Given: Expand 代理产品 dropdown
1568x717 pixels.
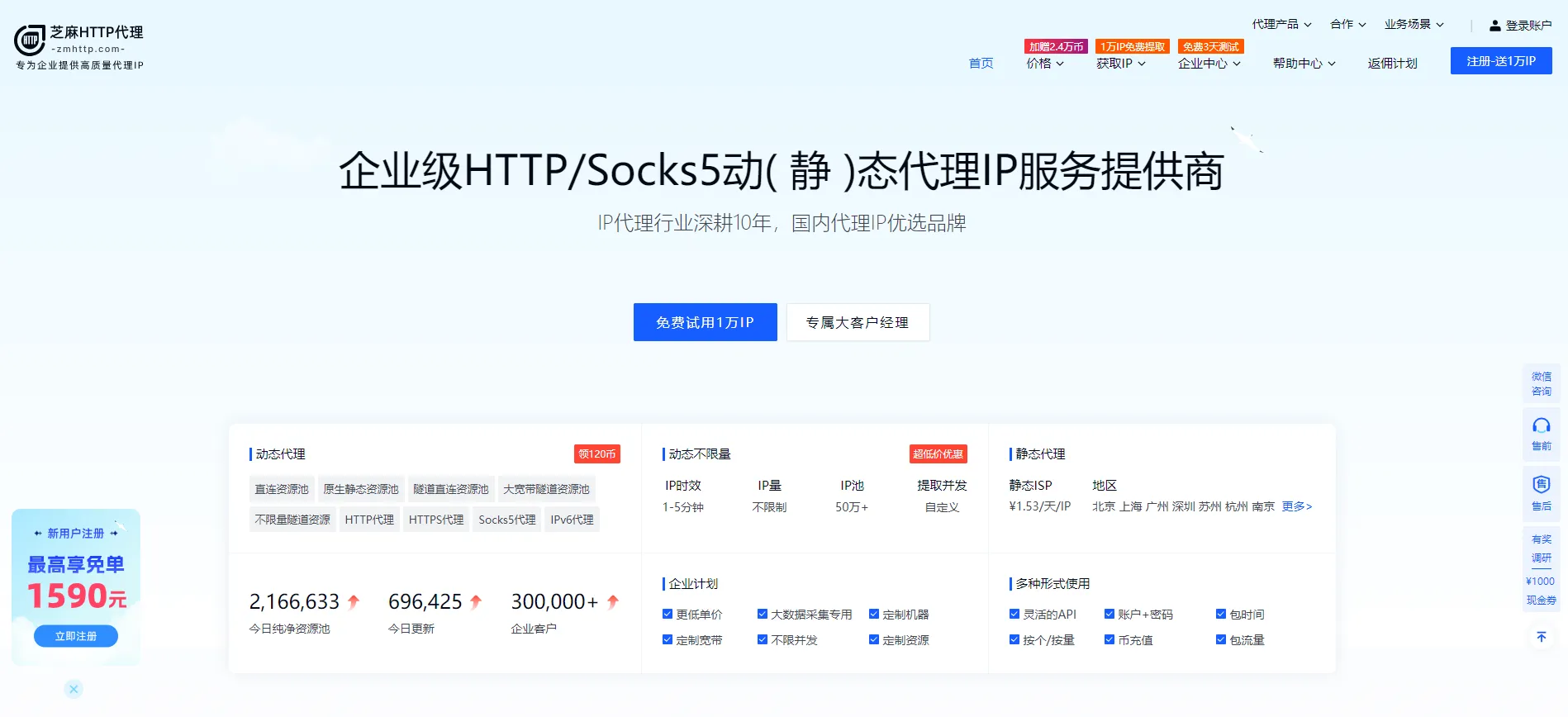Looking at the screenshot, I should [1281, 24].
